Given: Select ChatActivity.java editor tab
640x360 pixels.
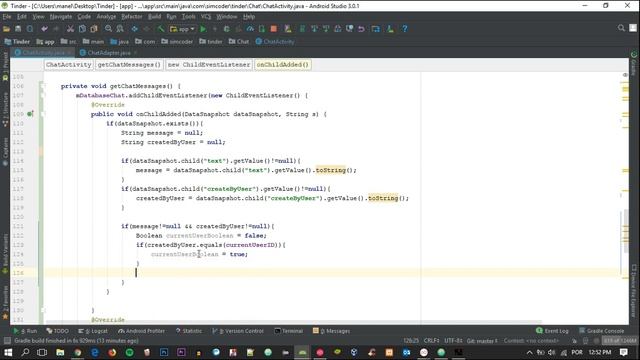Looking at the screenshot, I should (x=43, y=53).
